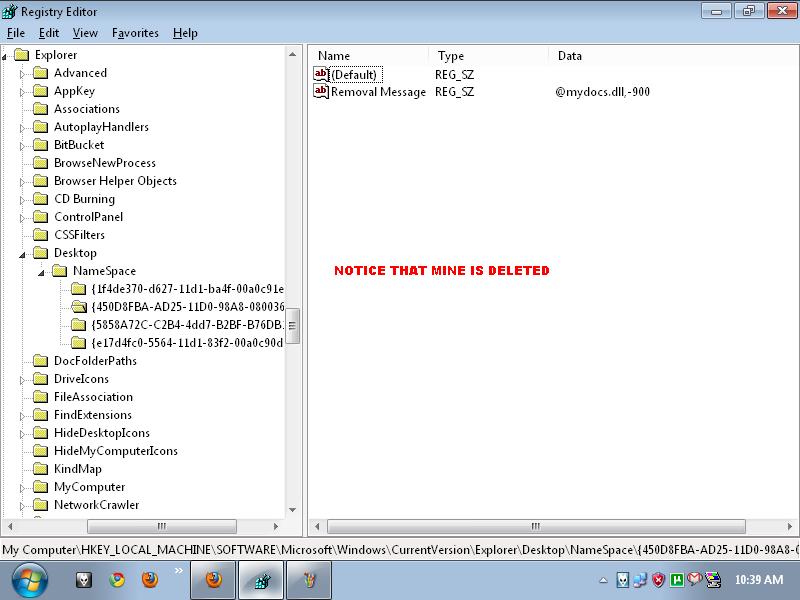800x600 pixels.
Task: Expand the CD Burning key
Action: click(22, 201)
